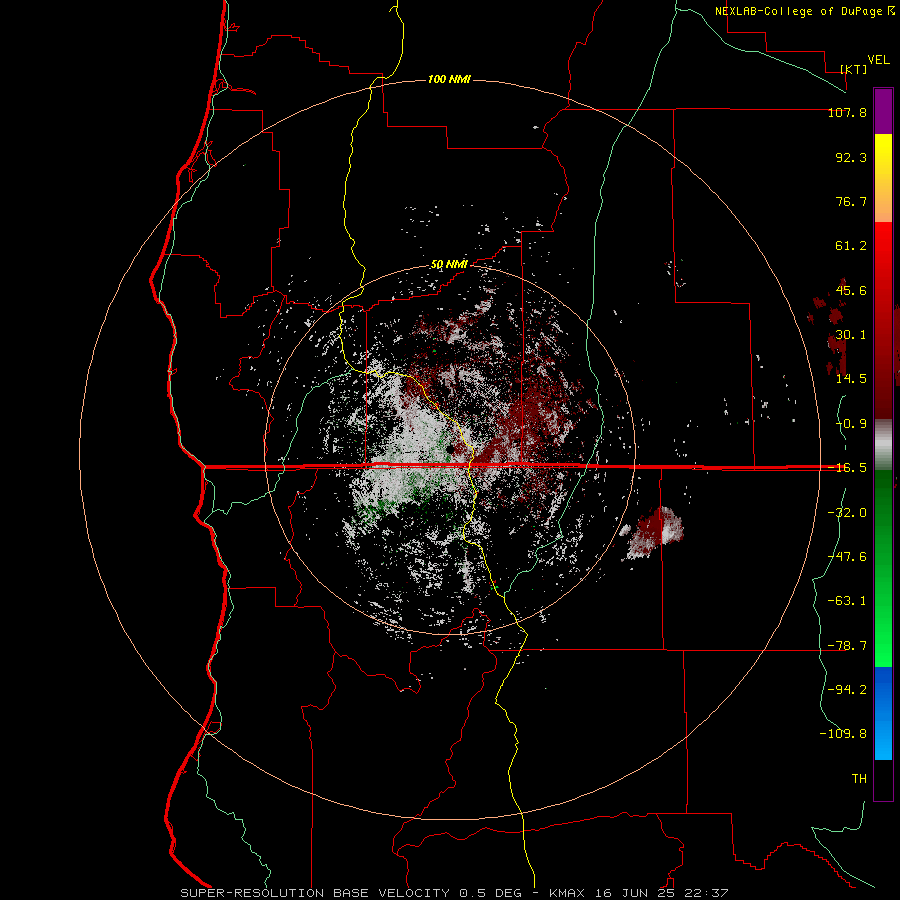
Task: Click the TH label by the color bar
Action: tap(859, 779)
